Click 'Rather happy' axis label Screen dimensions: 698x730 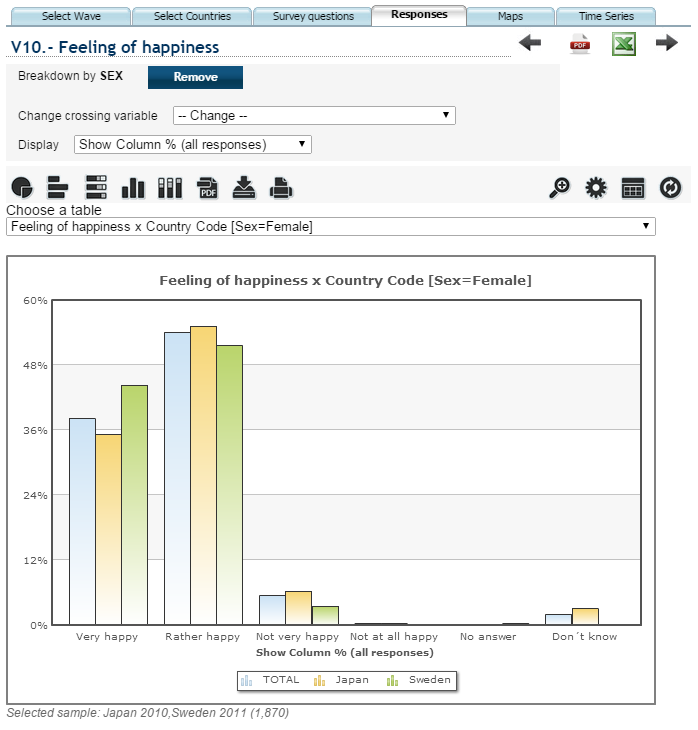203,636
